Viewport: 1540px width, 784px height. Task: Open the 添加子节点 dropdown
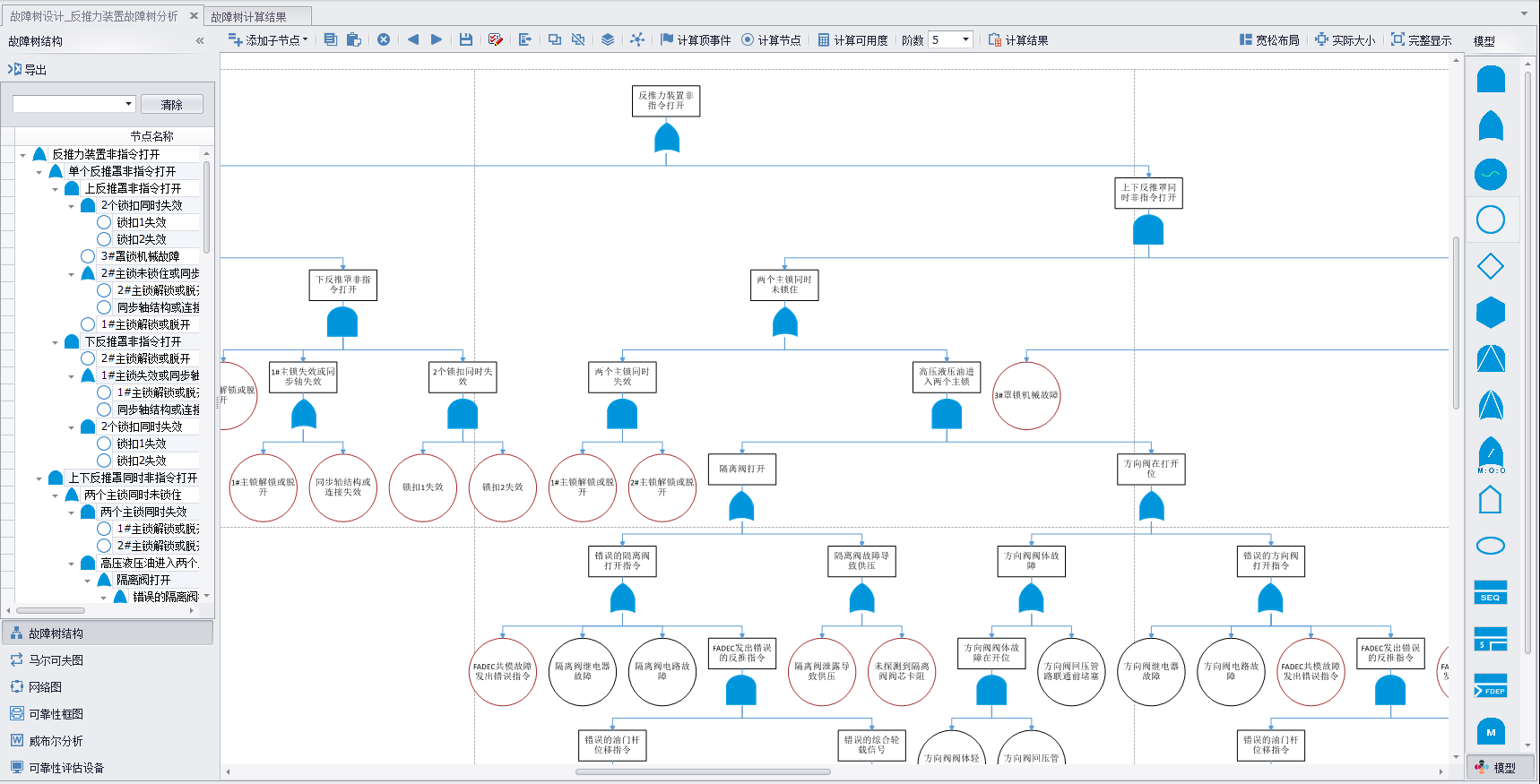[268, 40]
